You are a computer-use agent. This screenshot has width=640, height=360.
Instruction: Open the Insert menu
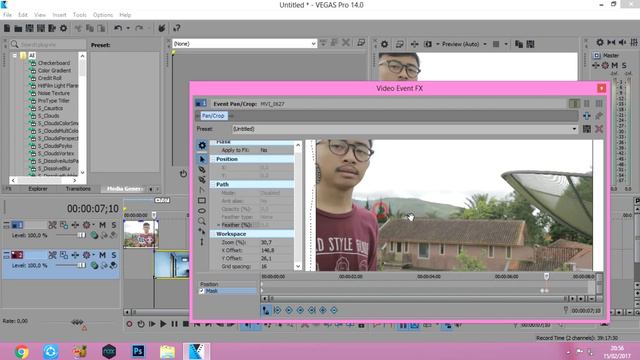tap(59, 15)
